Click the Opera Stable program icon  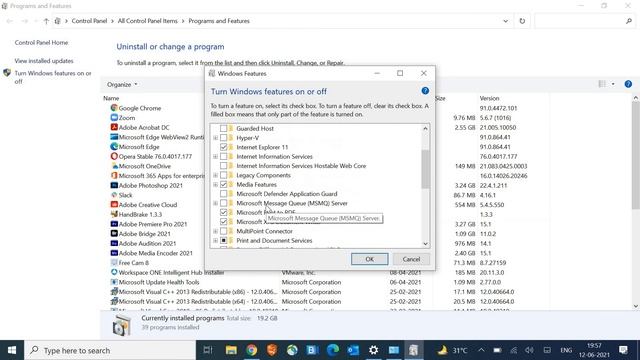click(114, 156)
